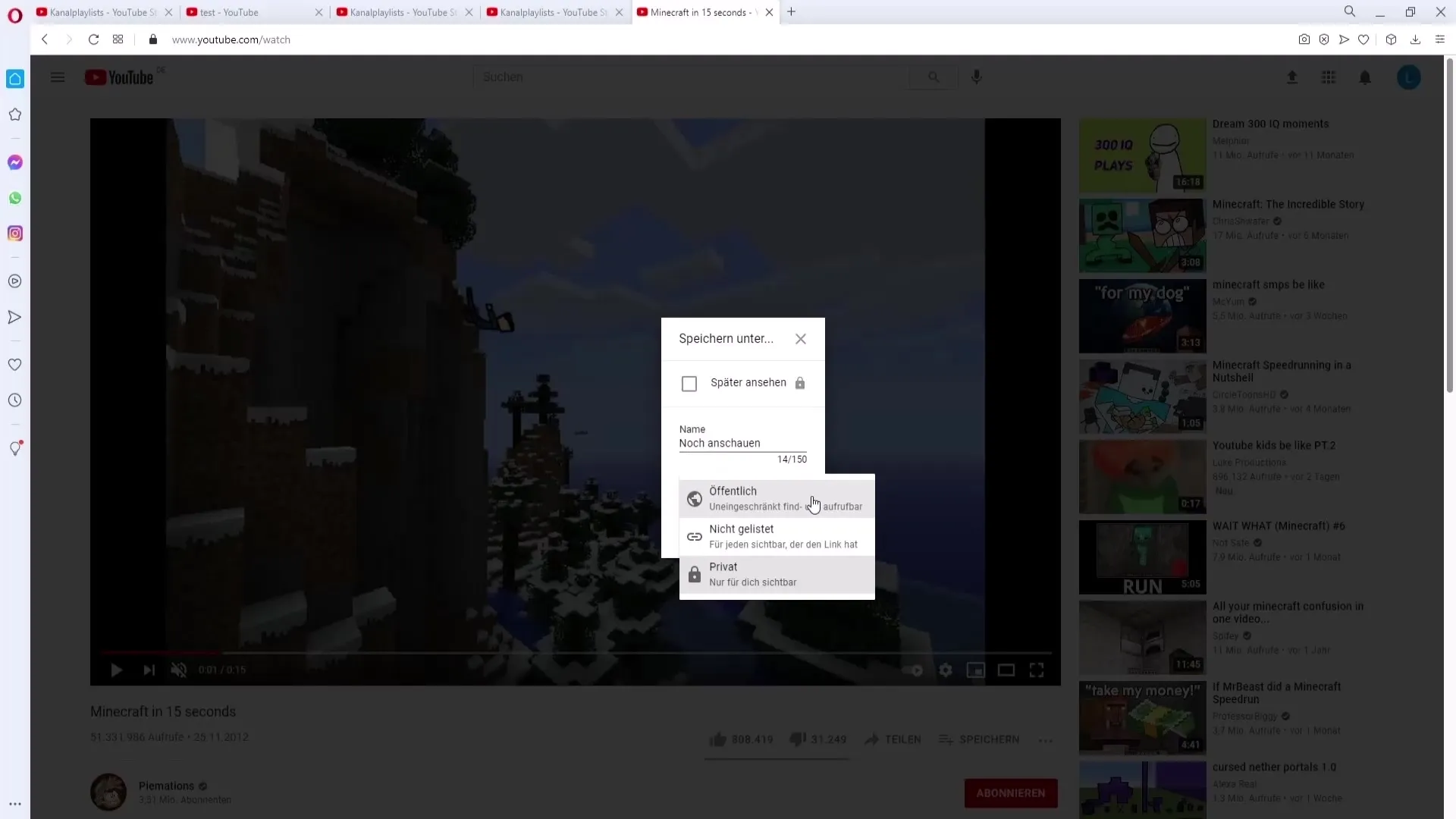Click the Opera logo menu button
Screen dimensions: 1456x819
15,15
